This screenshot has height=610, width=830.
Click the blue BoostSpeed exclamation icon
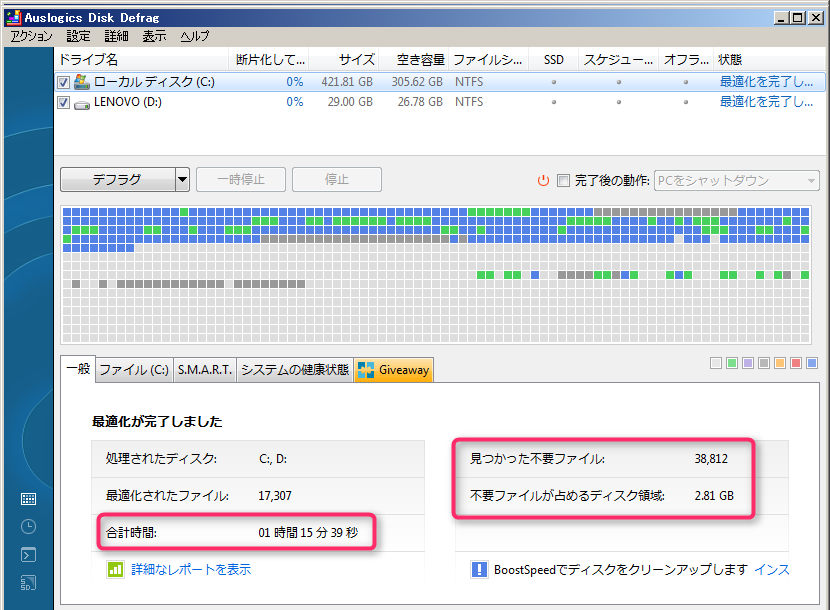479,570
